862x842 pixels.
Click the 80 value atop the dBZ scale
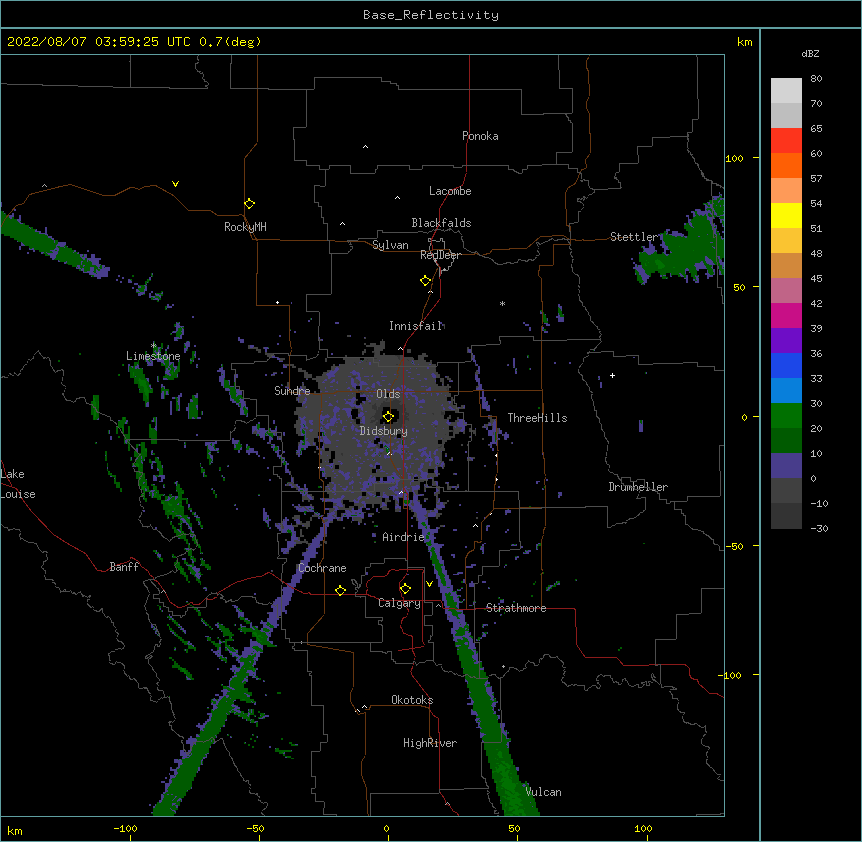click(816, 79)
